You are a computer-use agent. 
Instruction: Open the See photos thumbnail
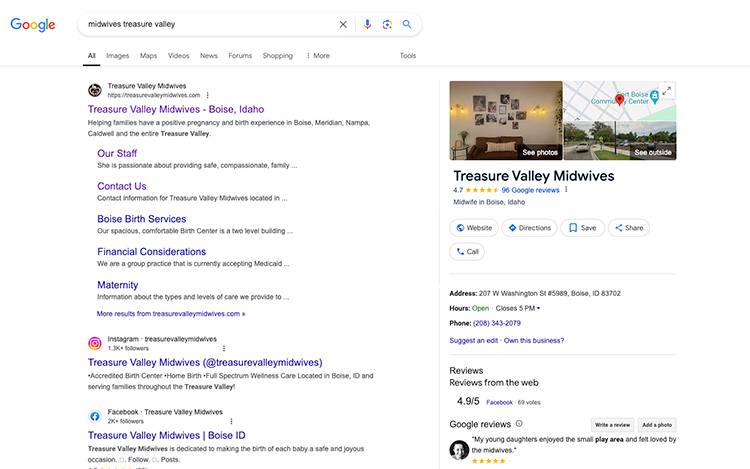(x=506, y=120)
